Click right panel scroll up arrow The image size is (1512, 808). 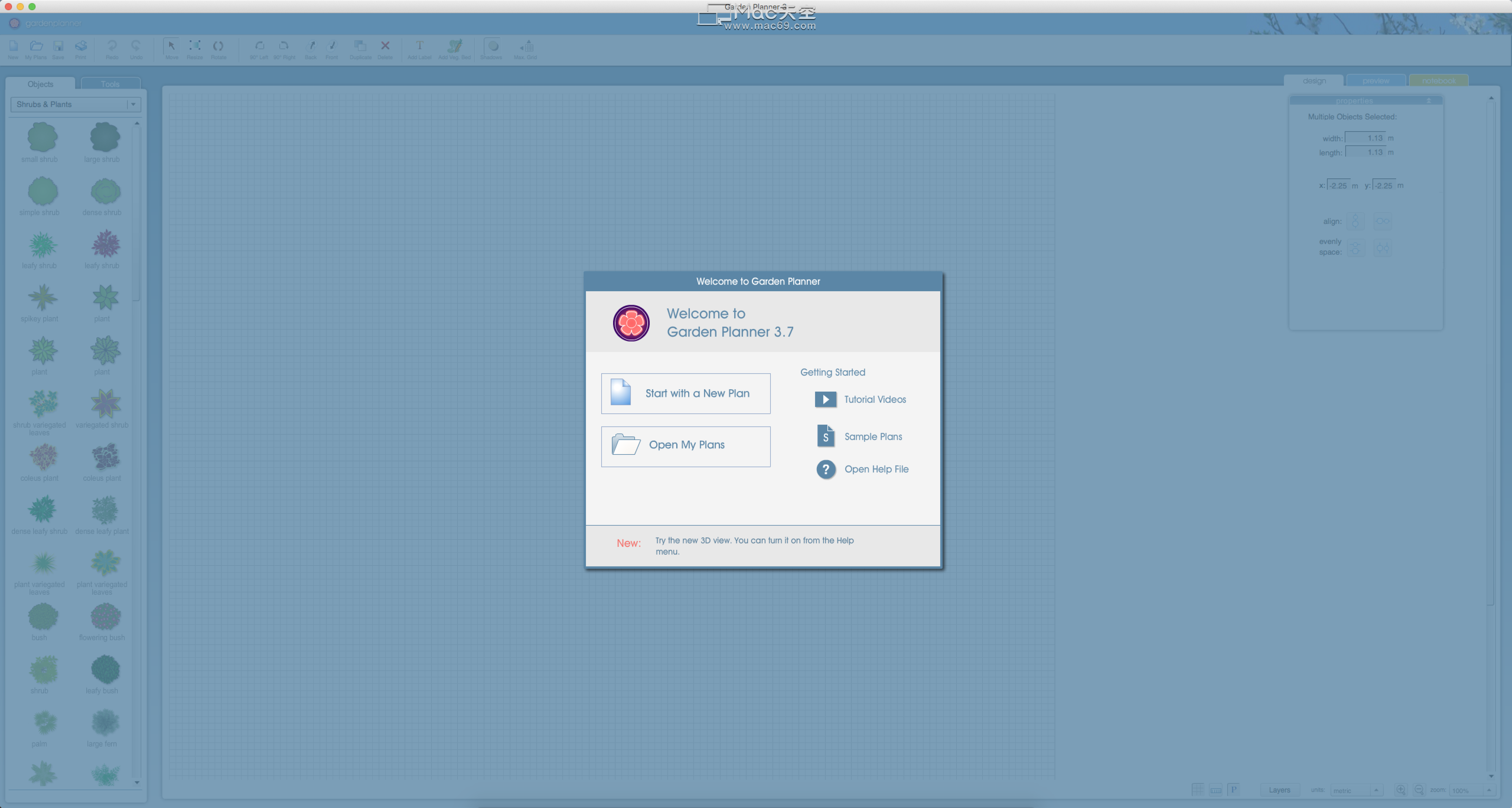[x=1491, y=98]
